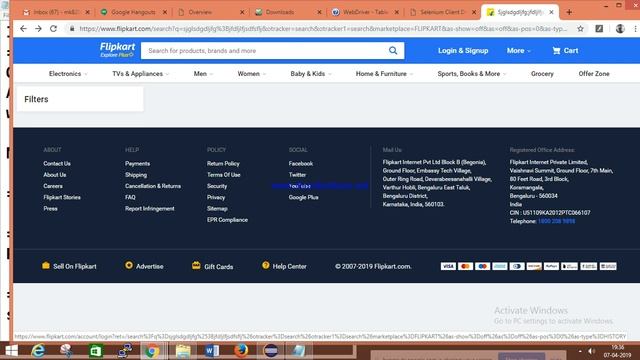Image resolution: width=640 pixels, height=360 pixels.
Task: Open the Sitemap link
Action: (x=217, y=209)
